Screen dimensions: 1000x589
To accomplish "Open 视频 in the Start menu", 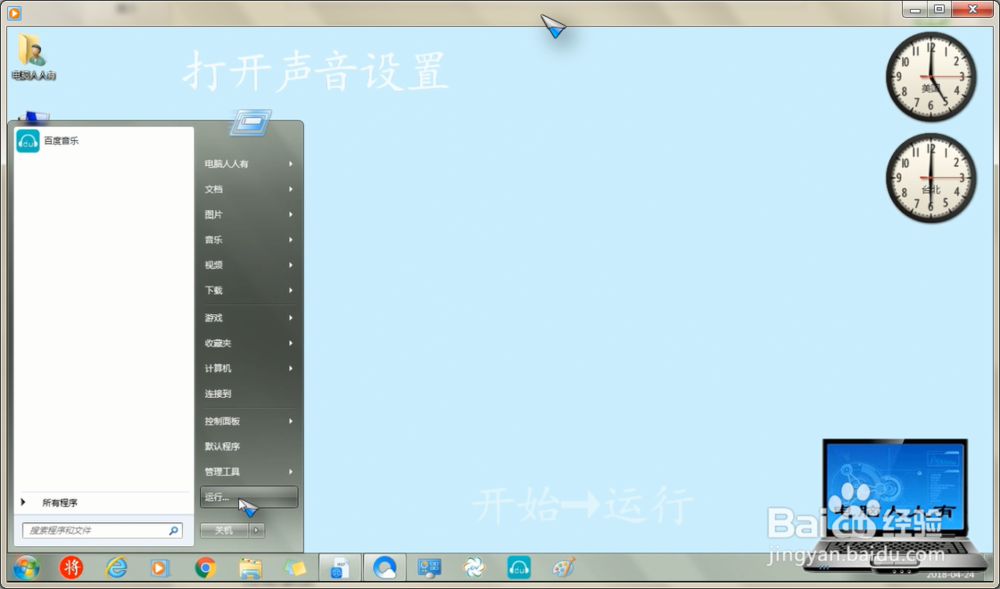I will [249, 265].
